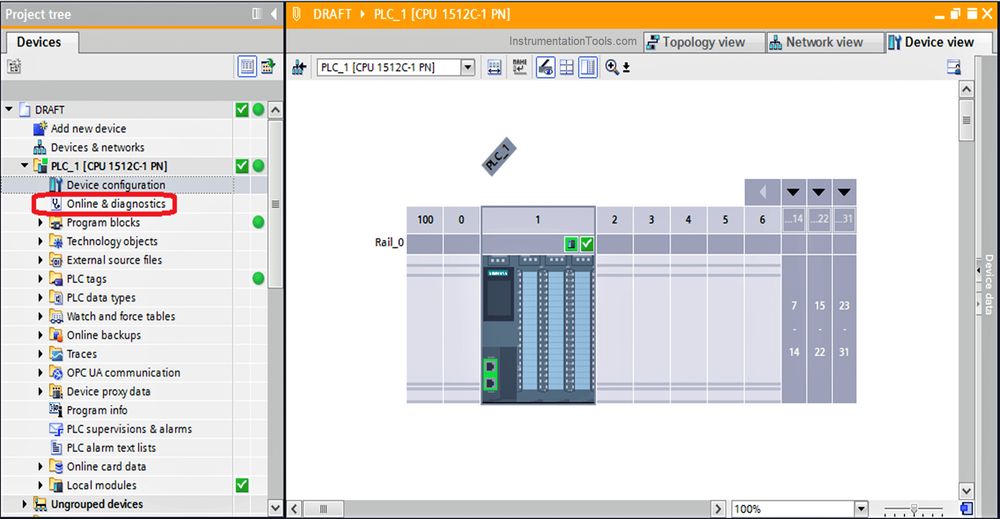1000x519 pixels.
Task: Open PLC alarm text lists
Action: coord(112,448)
